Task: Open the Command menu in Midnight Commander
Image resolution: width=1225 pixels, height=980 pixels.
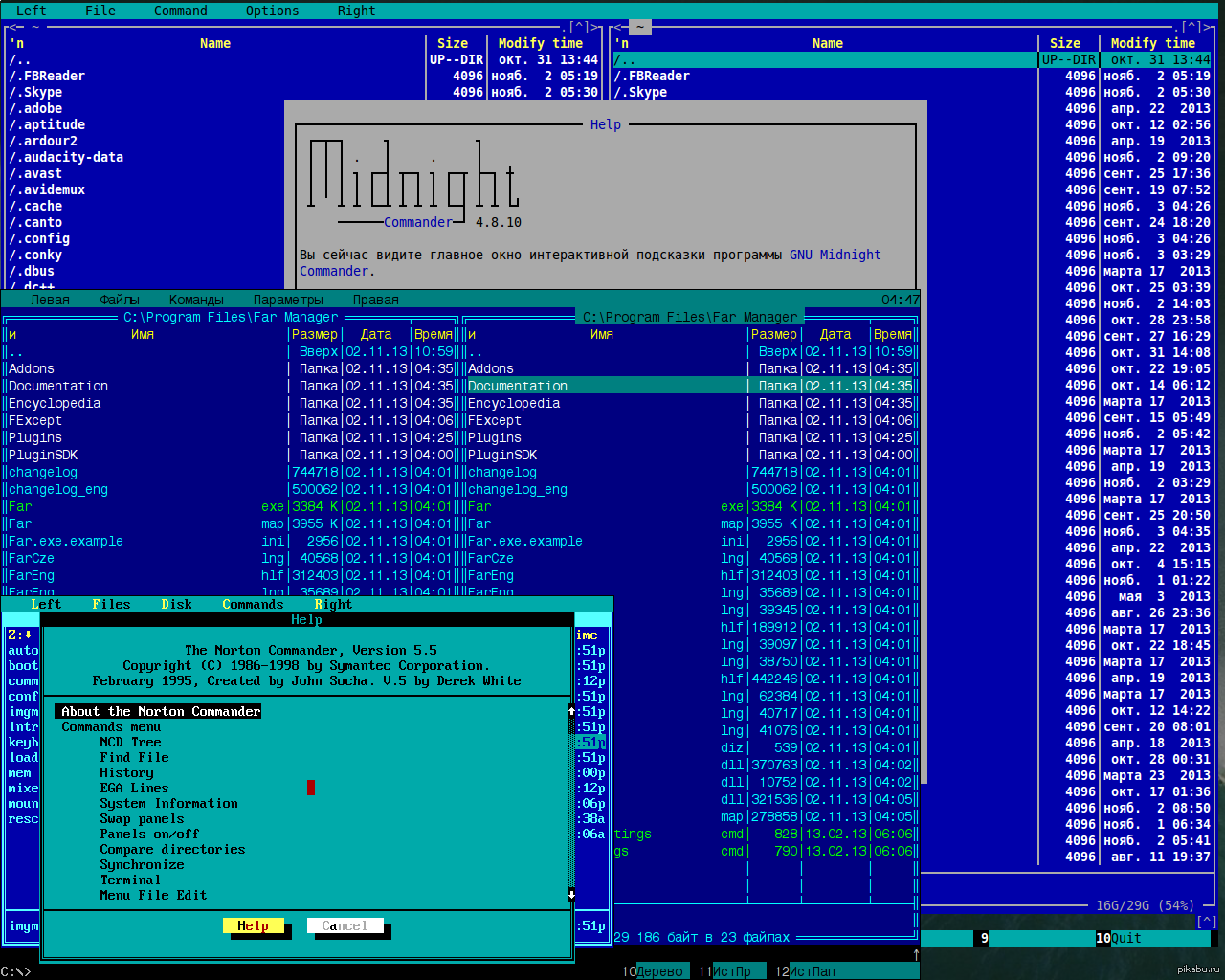Action: coord(180,11)
